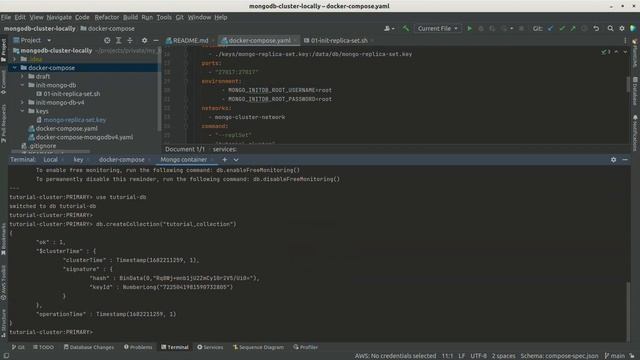Viewport: 640px width, 360px height.
Task: Open the Git tool window button
Action: pyautogui.click(x=18, y=347)
